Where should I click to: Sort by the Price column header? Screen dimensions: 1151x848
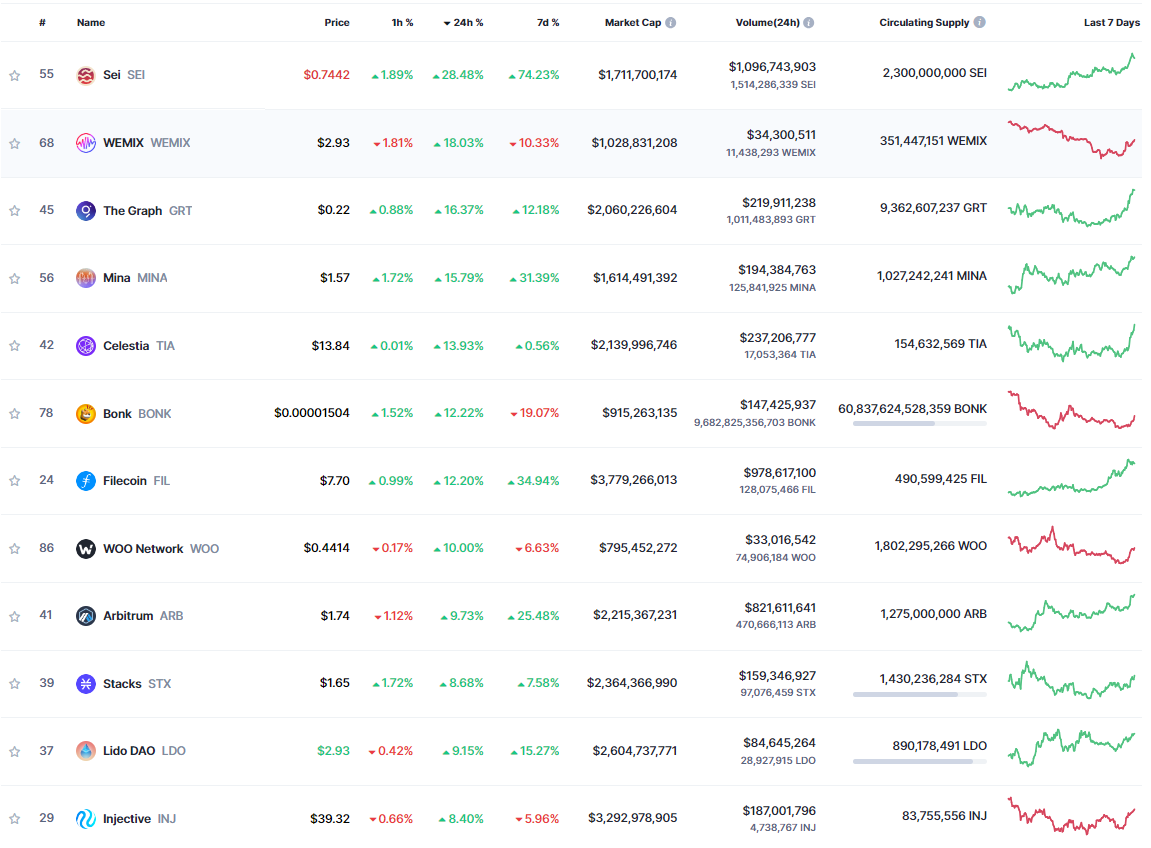337,23
